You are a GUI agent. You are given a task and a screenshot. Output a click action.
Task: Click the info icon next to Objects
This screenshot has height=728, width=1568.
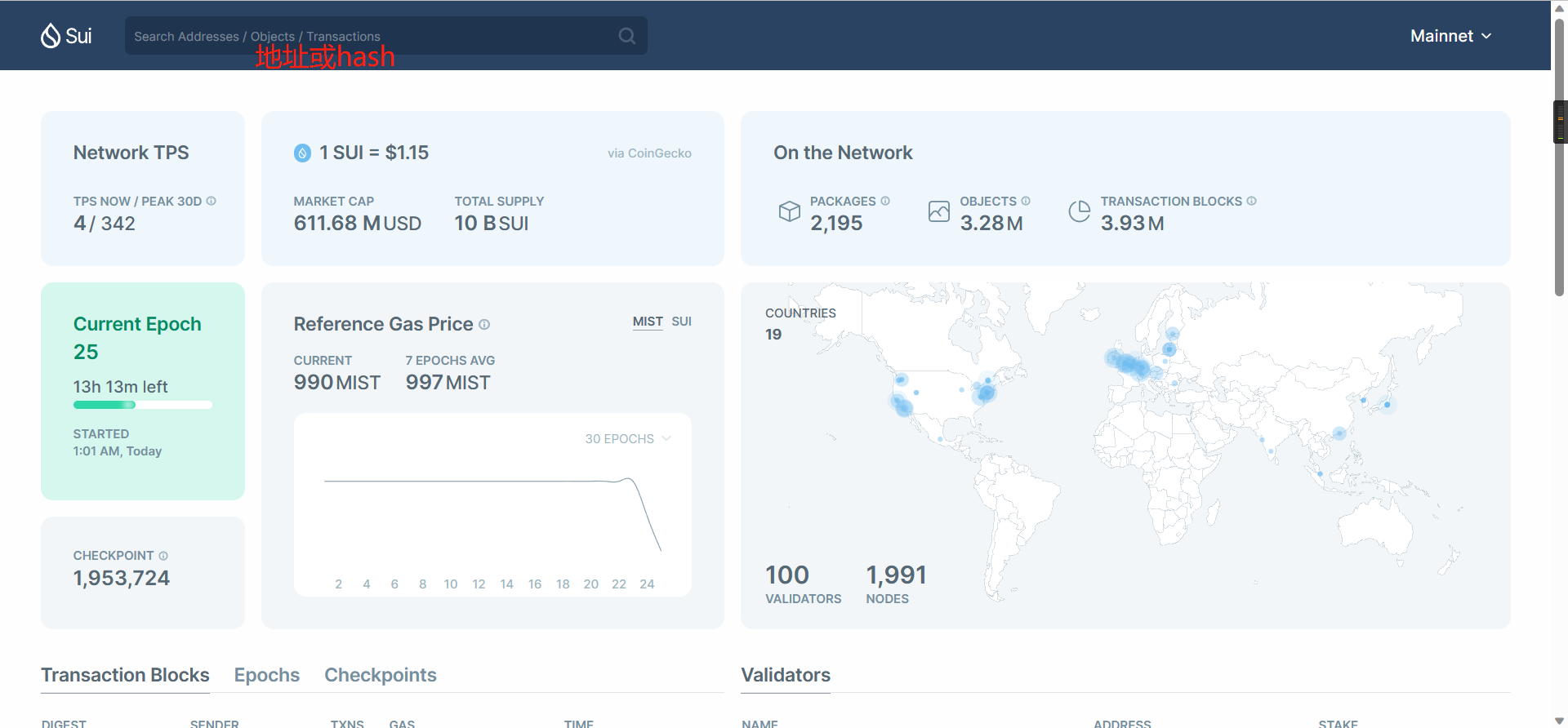pyautogui.click(x=1026, y=201)
